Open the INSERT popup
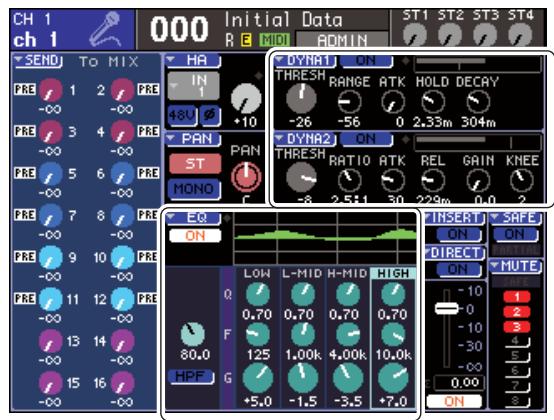Viewport: 554px width, 420px height. click(x=456, y=218)
